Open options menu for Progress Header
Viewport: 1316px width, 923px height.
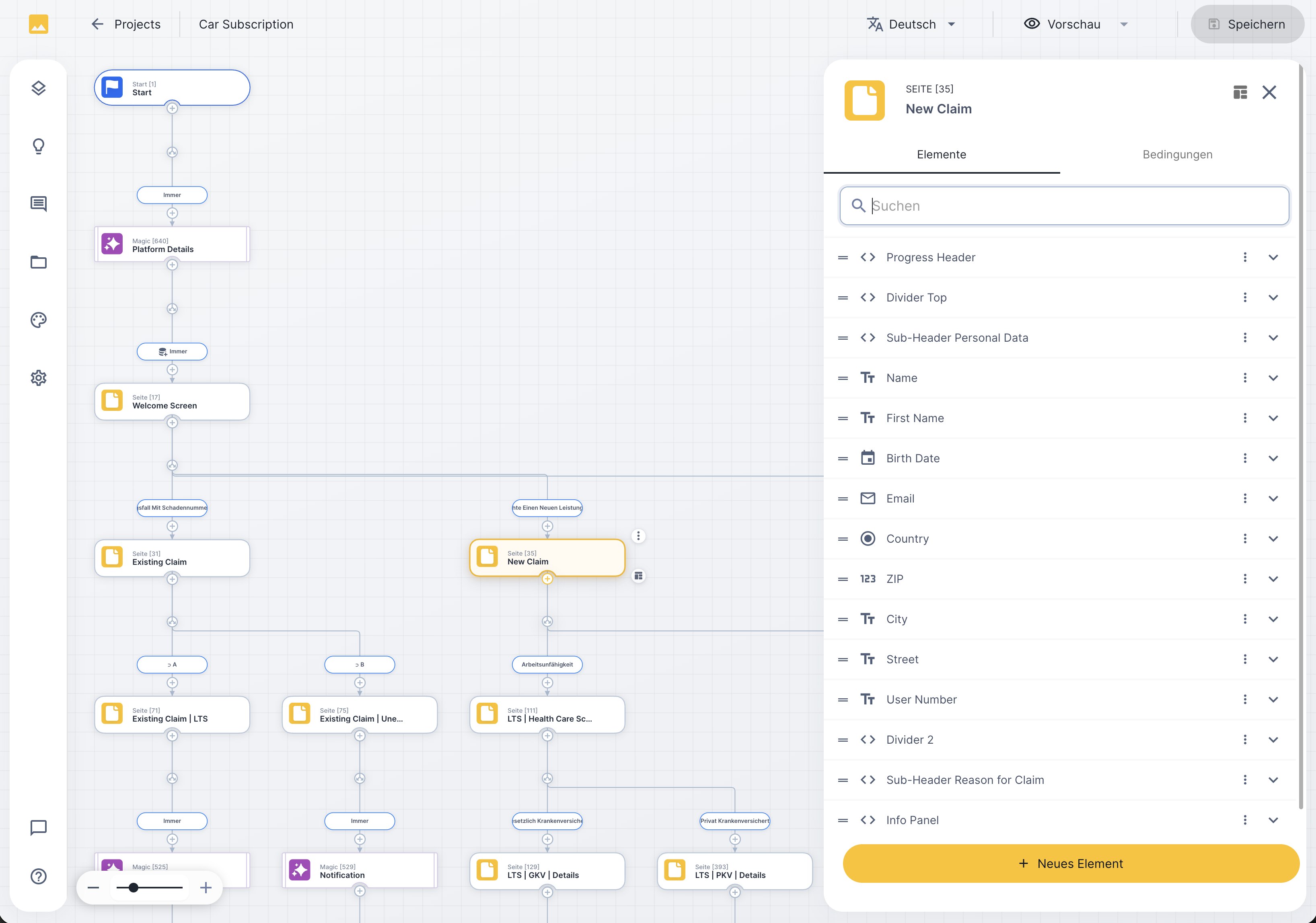tap(1245, 257)
